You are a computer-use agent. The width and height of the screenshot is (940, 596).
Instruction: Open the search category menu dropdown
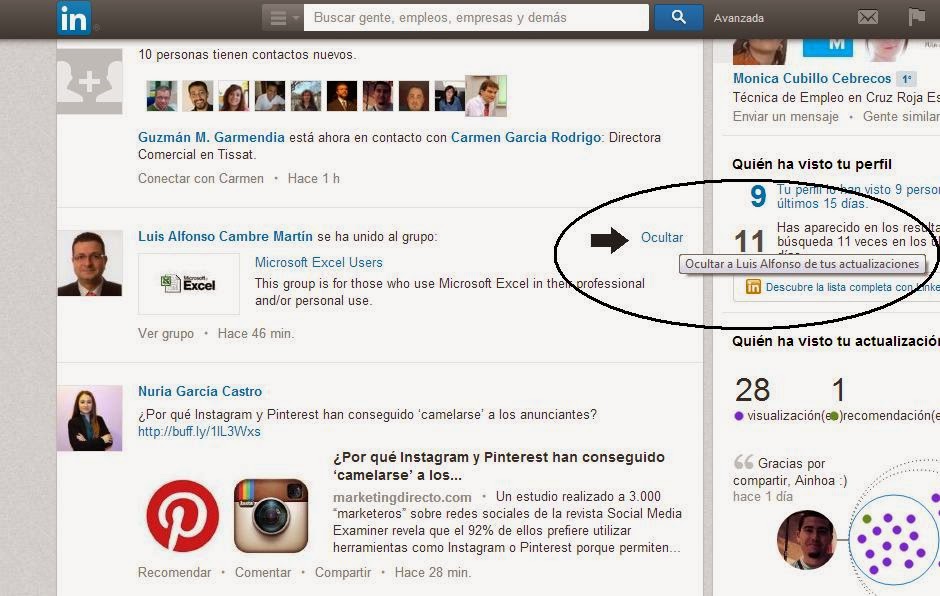(x=281, y=18)
